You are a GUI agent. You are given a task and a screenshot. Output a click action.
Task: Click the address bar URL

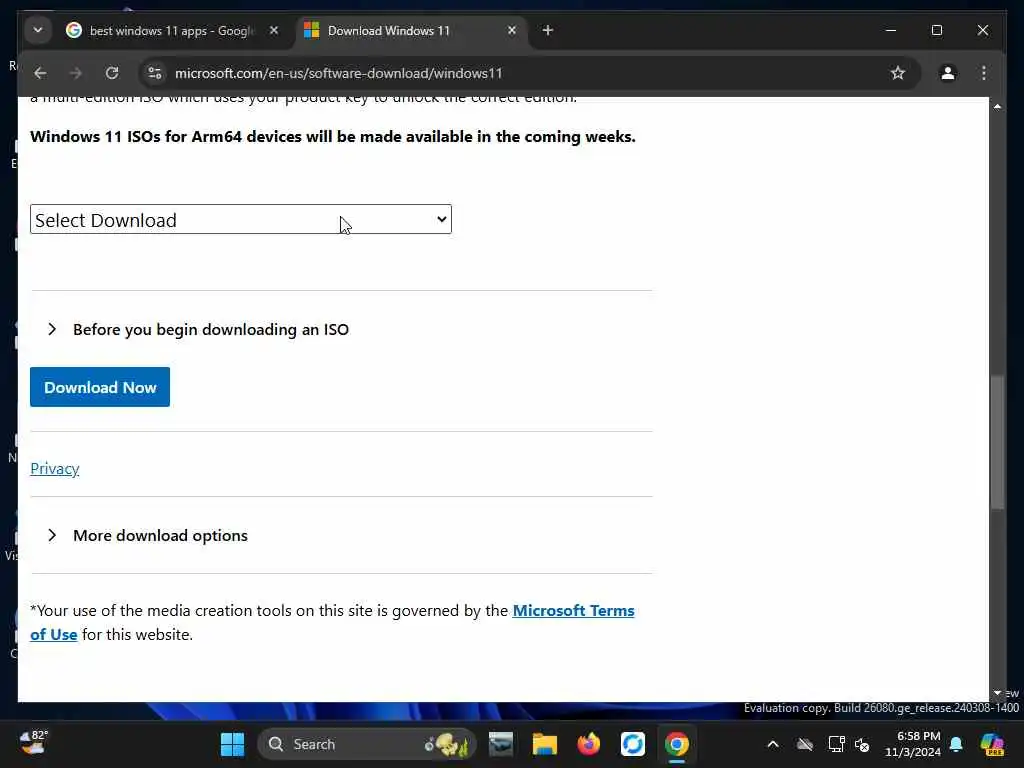coord(338,73)
